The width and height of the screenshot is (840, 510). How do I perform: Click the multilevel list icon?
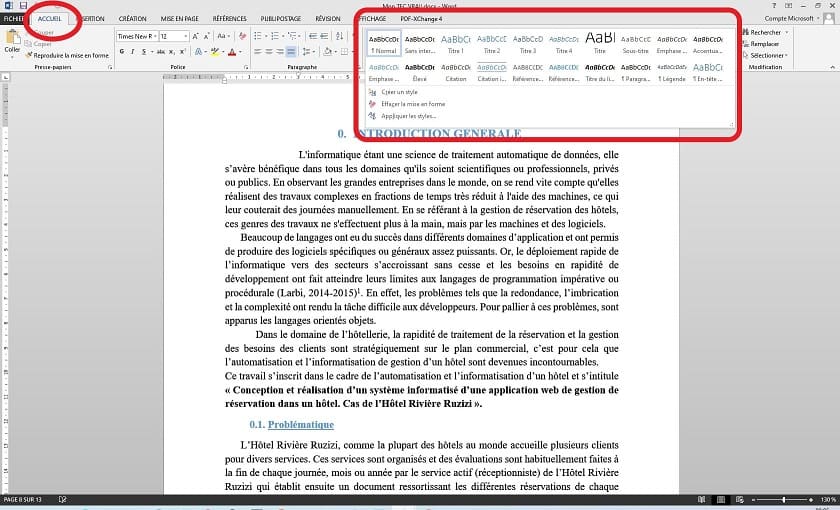tap(292, 36)
